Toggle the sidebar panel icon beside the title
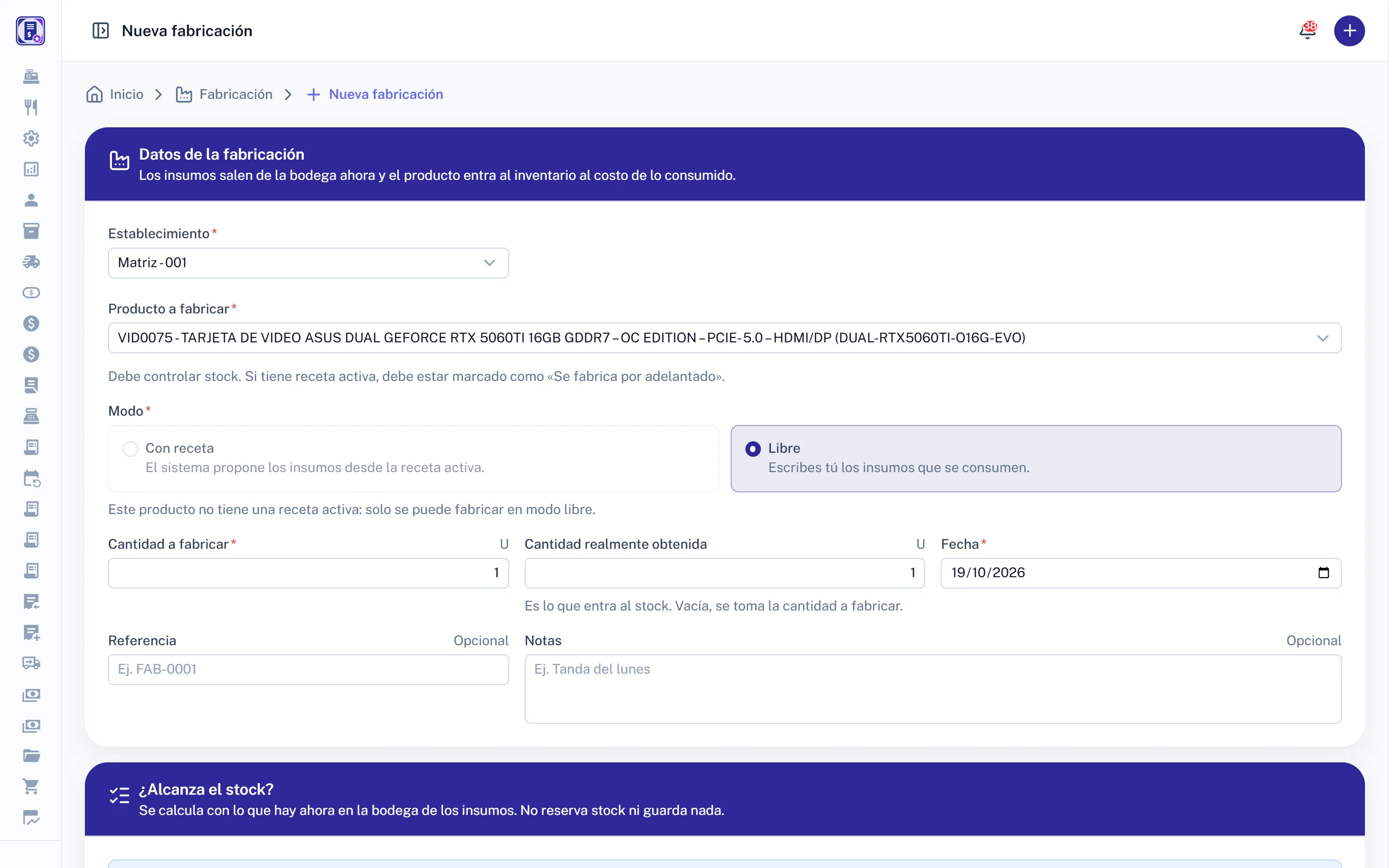 (100, 30)
